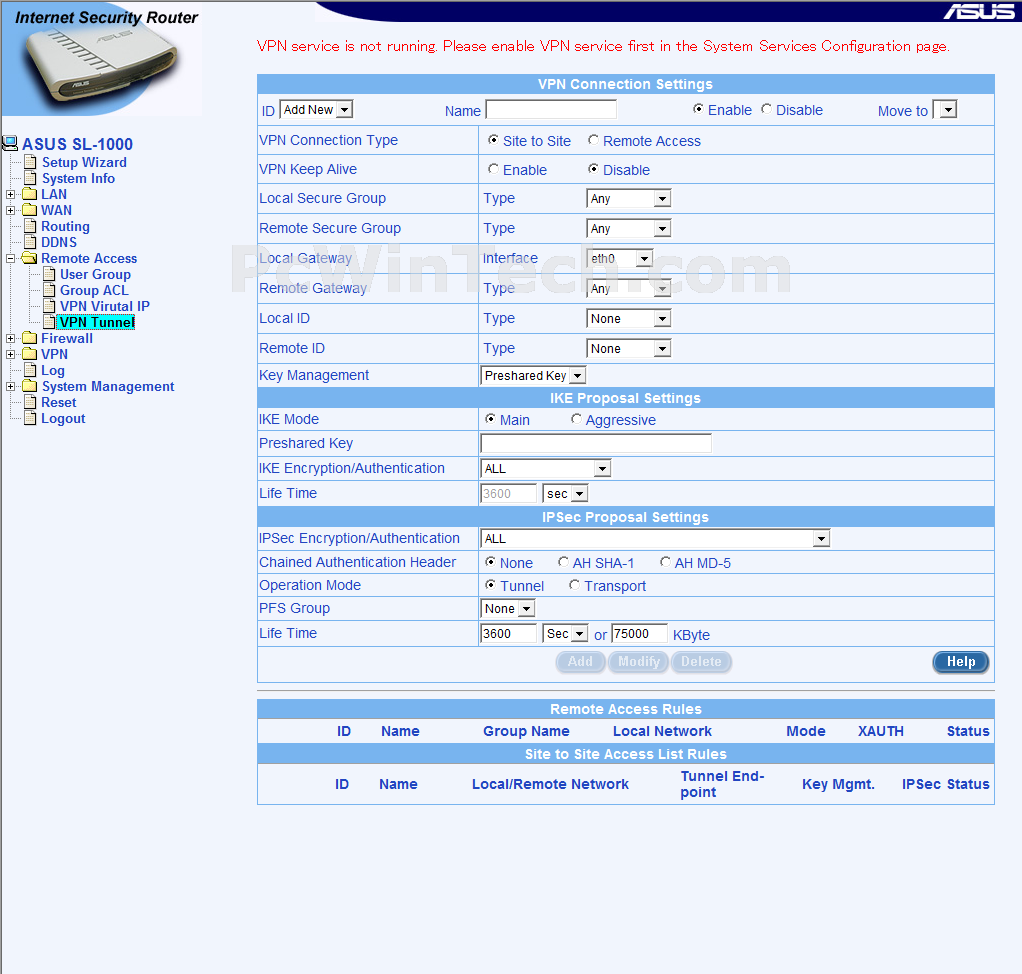Image resolution: width=1022 pixels, height=974 pixels.
Task: Select Transport operation mode
Action: pyautogui.click(x=574, y=585)
